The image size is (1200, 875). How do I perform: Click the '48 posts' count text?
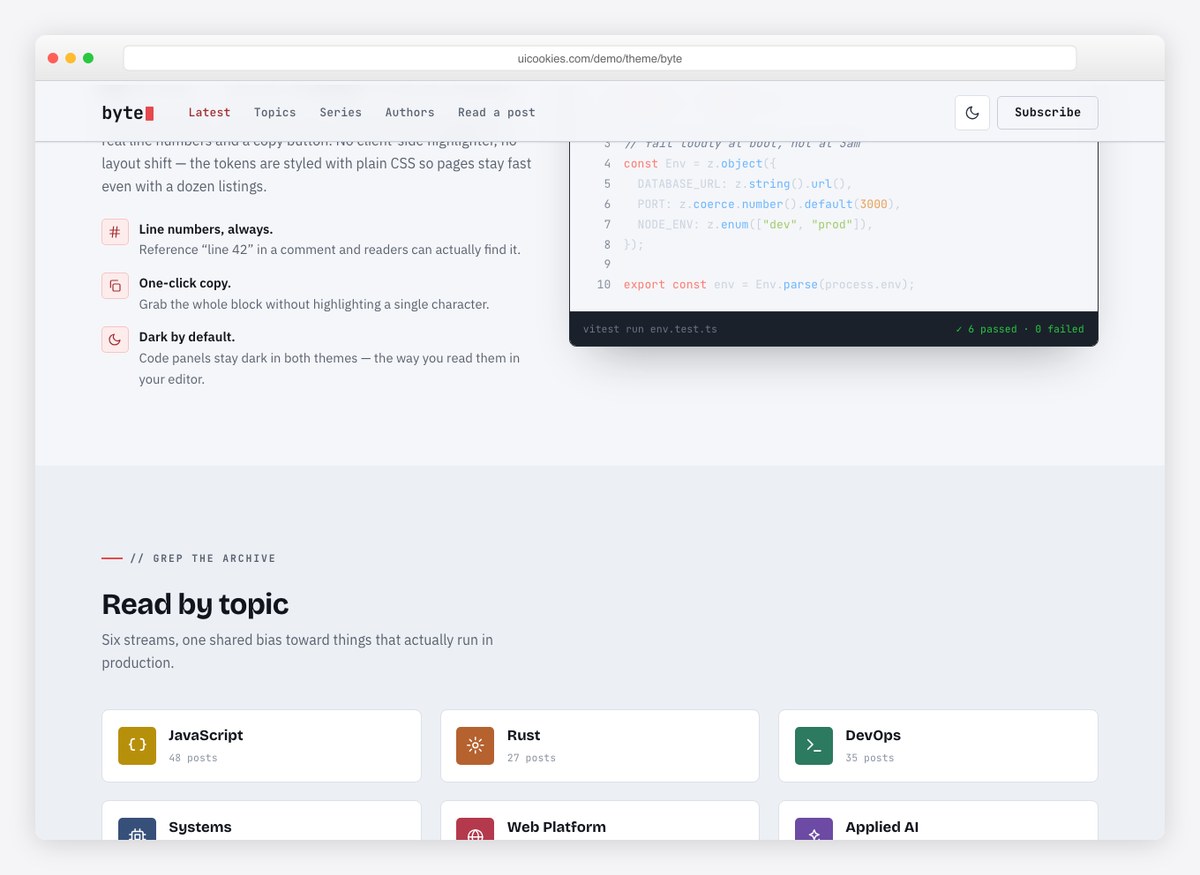coord(193,758)
